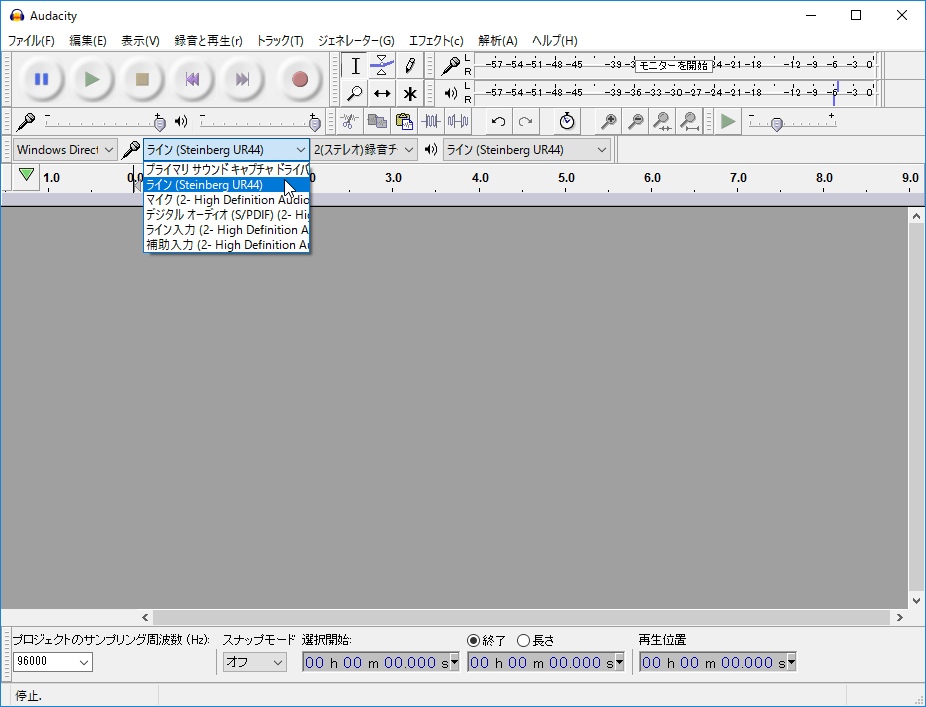The width and height of the screenshot is (926, 707).
Task: Click the green timeline quick-play triangle
Action: (26, 175)
